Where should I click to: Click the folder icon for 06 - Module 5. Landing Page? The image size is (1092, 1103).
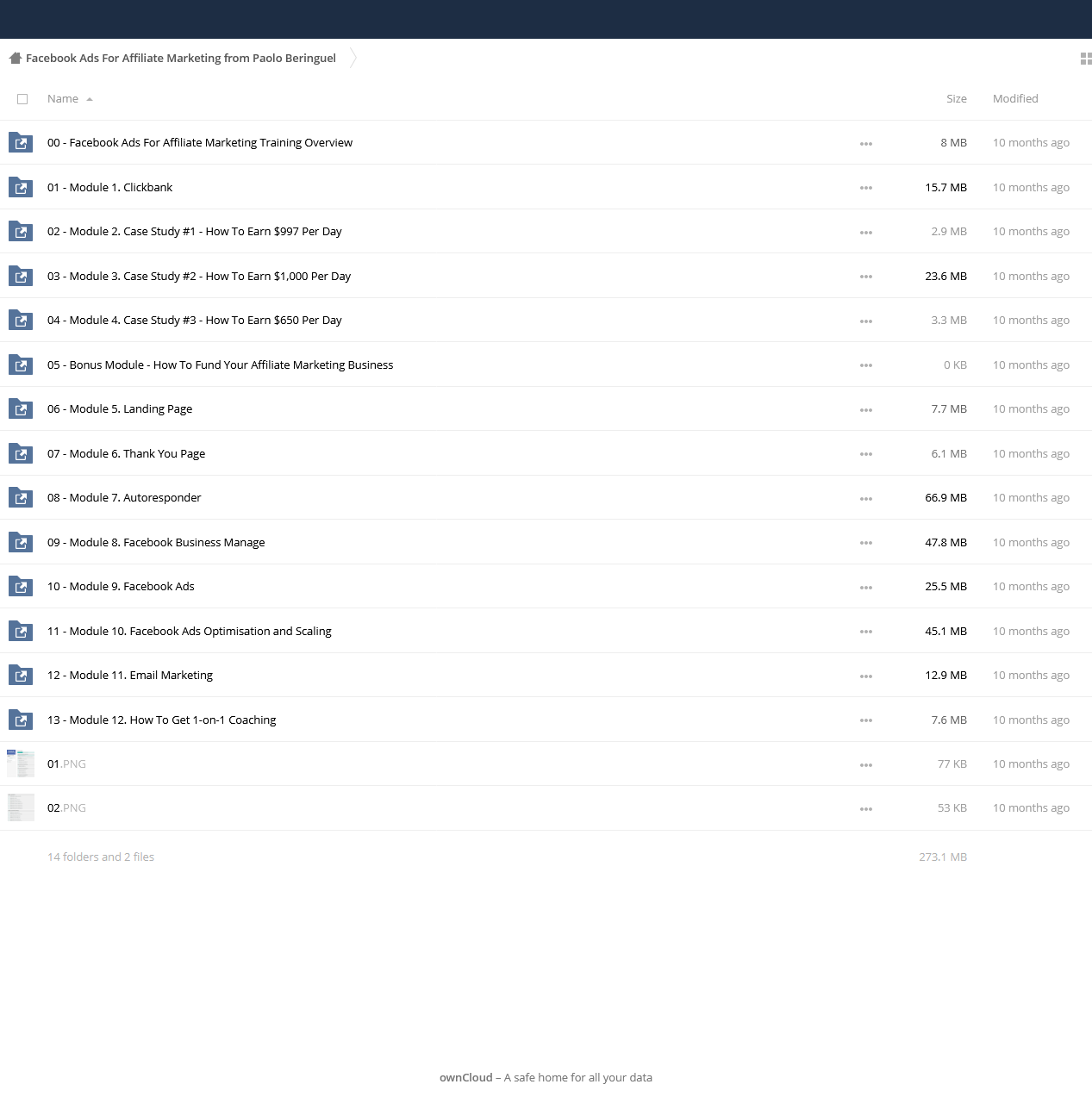[x=21, y=409]
